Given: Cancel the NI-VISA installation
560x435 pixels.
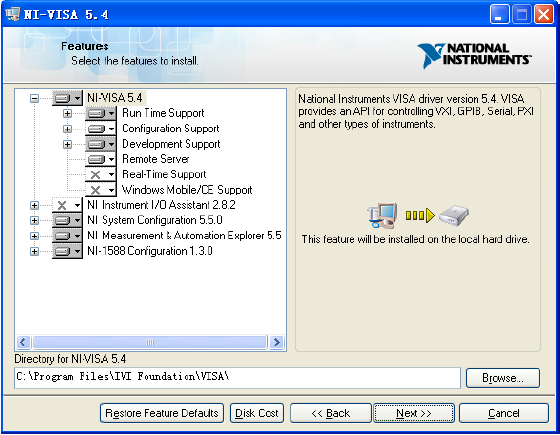Looking at the screenshot, I should 504,413.
